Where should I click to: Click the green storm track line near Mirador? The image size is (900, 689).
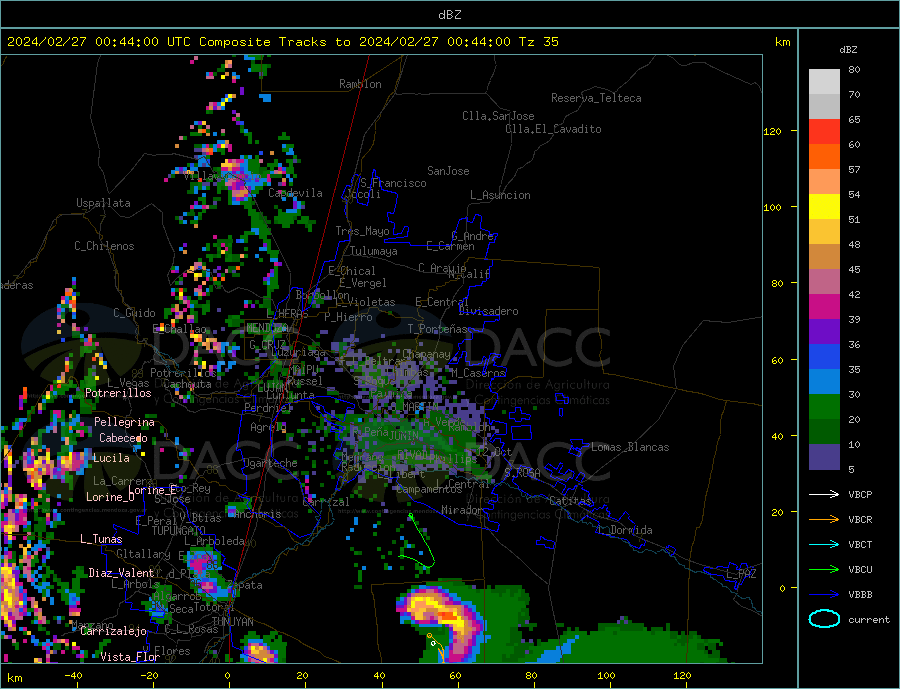pos(424,543)
